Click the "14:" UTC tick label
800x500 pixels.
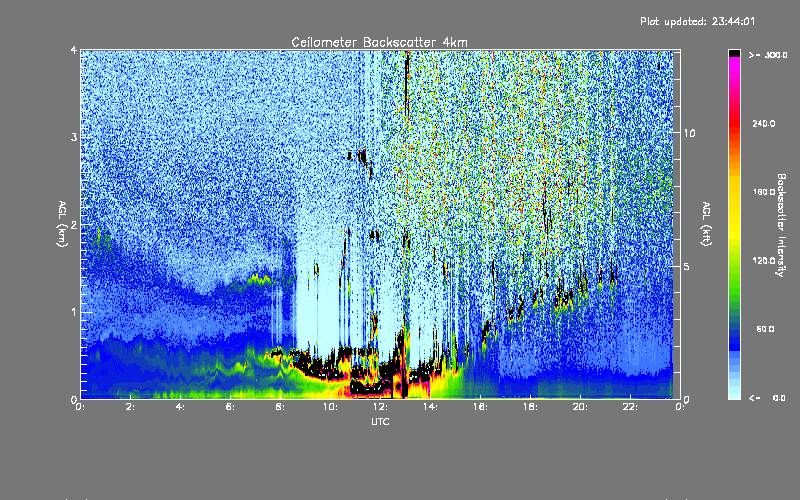pos(430,407)
